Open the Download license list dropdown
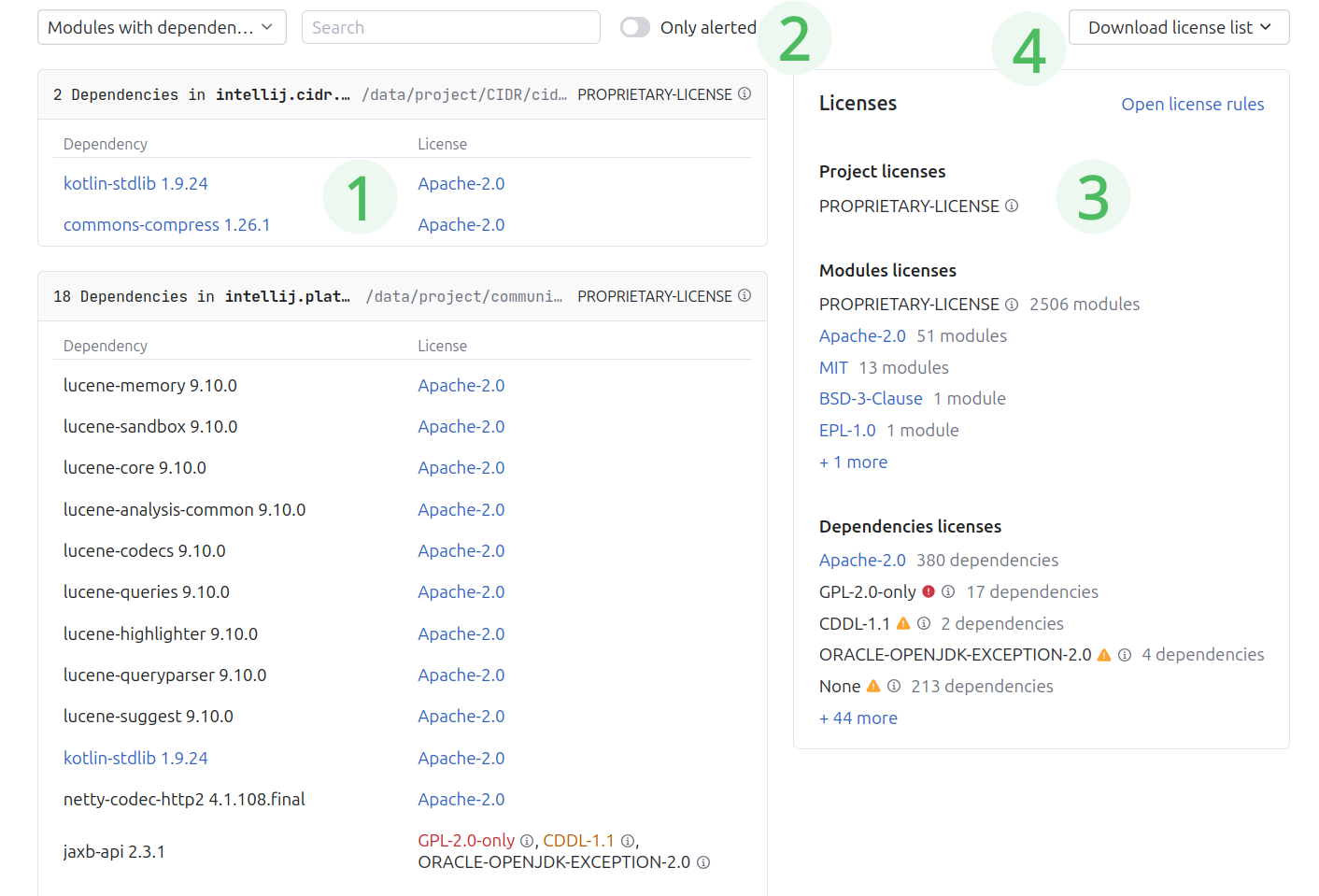This screenshot has width=1319, height=896. coord(1178,28)
